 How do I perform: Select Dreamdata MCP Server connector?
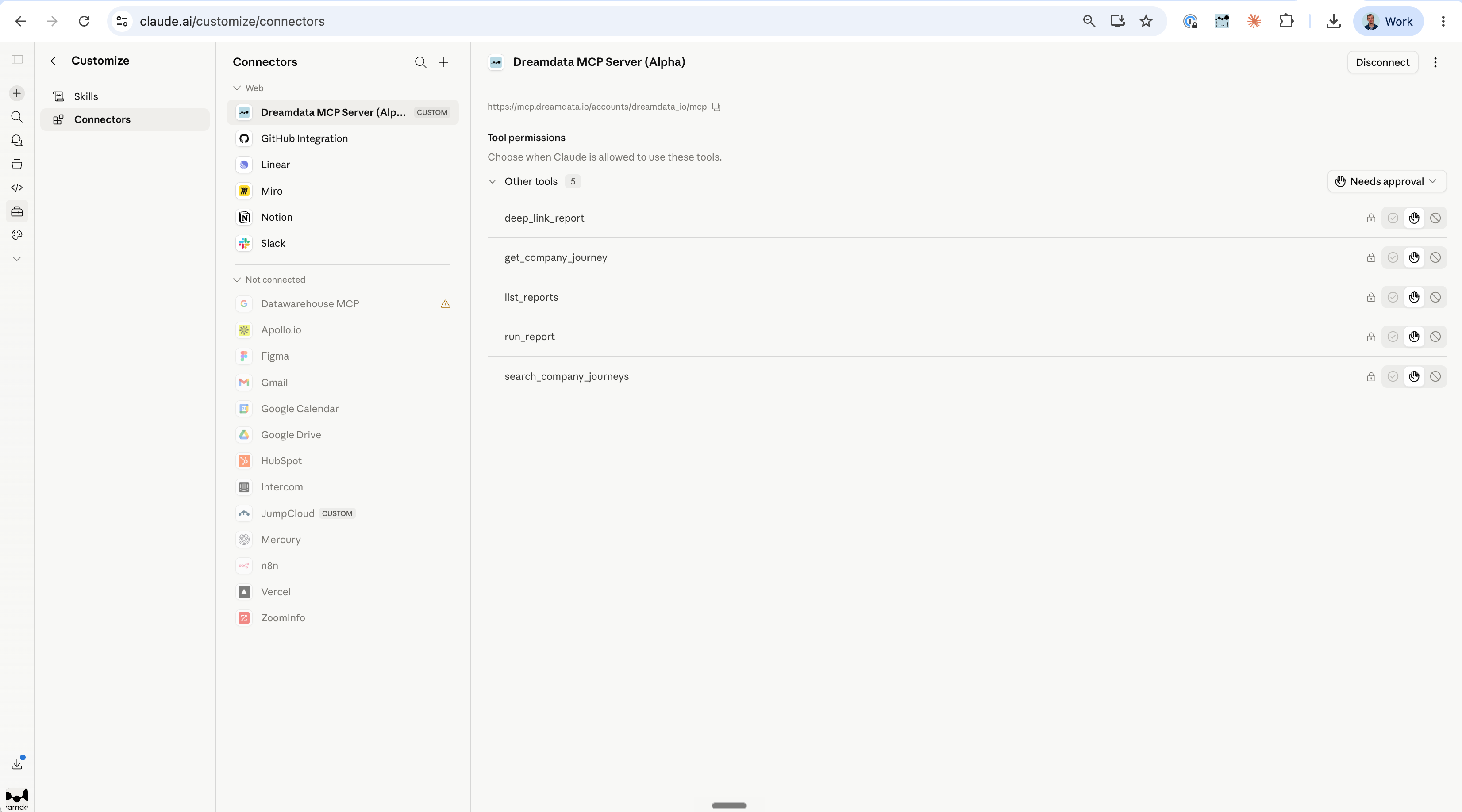pos(343,112)
